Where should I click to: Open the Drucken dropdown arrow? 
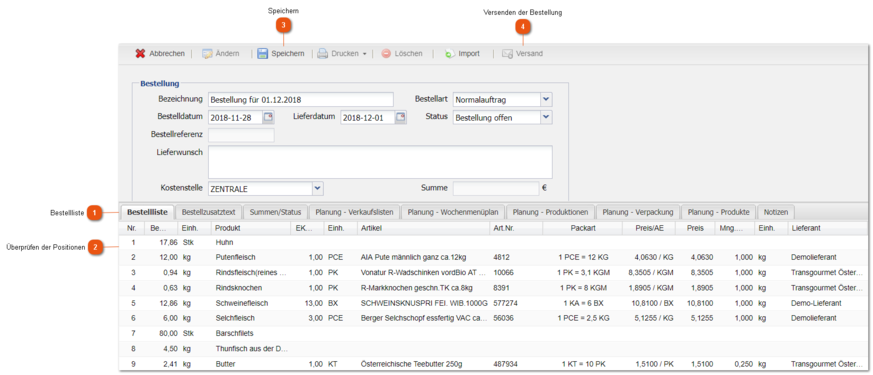tap(364, 55)
